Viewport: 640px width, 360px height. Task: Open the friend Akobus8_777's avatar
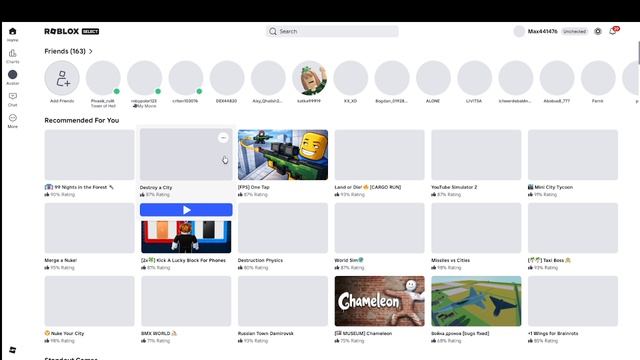click(557, 78)
